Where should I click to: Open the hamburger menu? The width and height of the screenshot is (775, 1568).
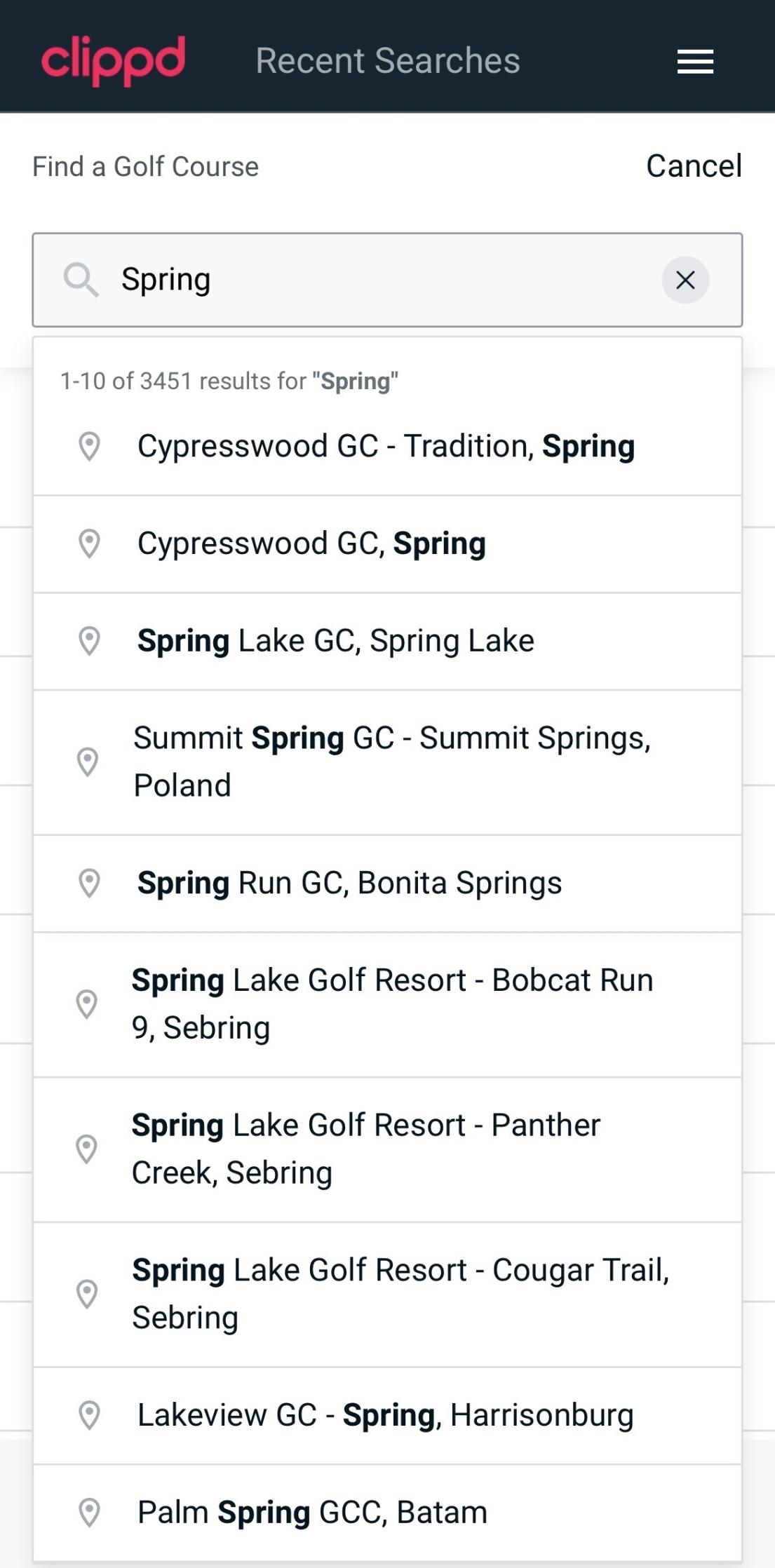point(695,61)
